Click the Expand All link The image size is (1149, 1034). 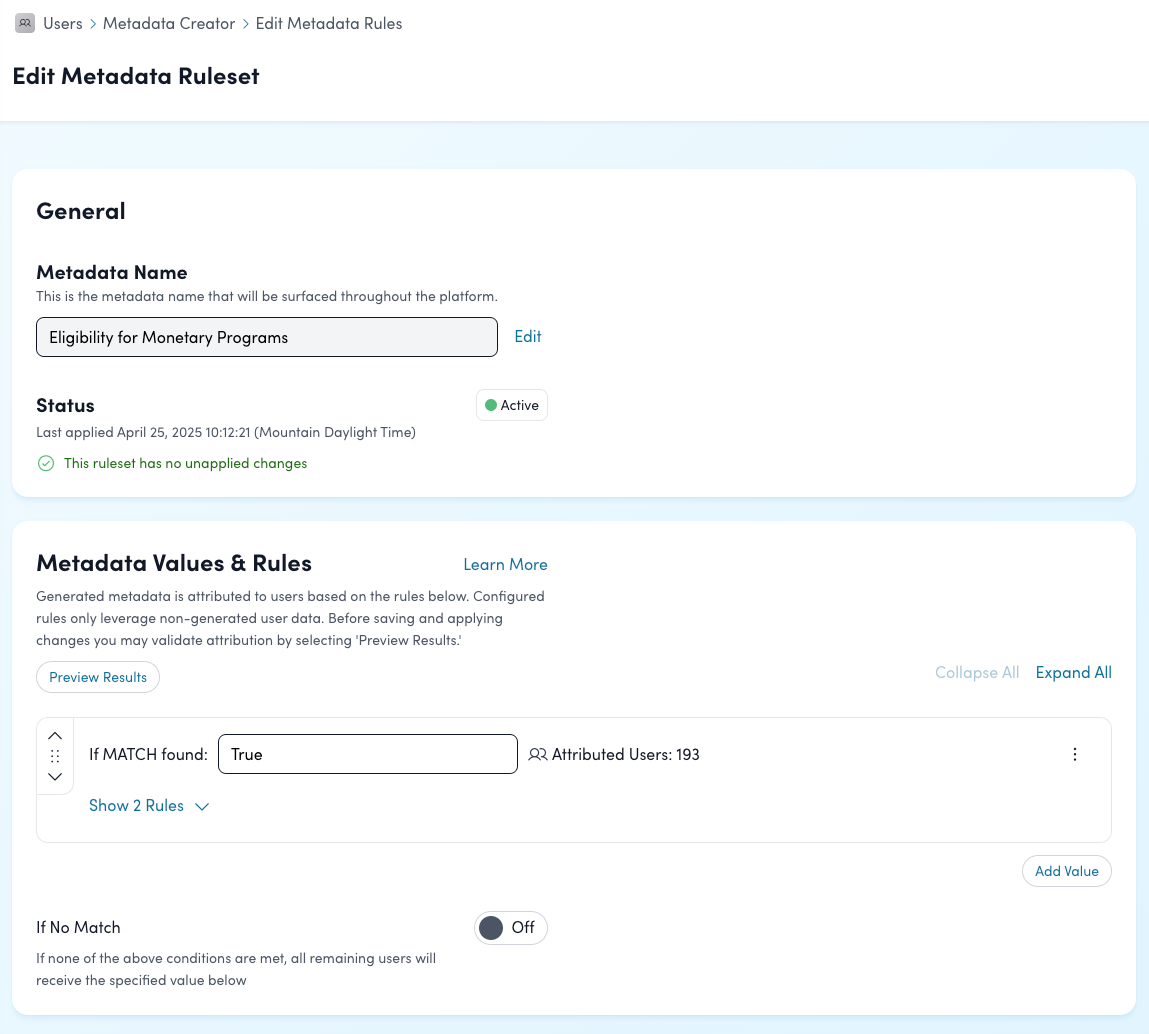[x=1073, y=673]
